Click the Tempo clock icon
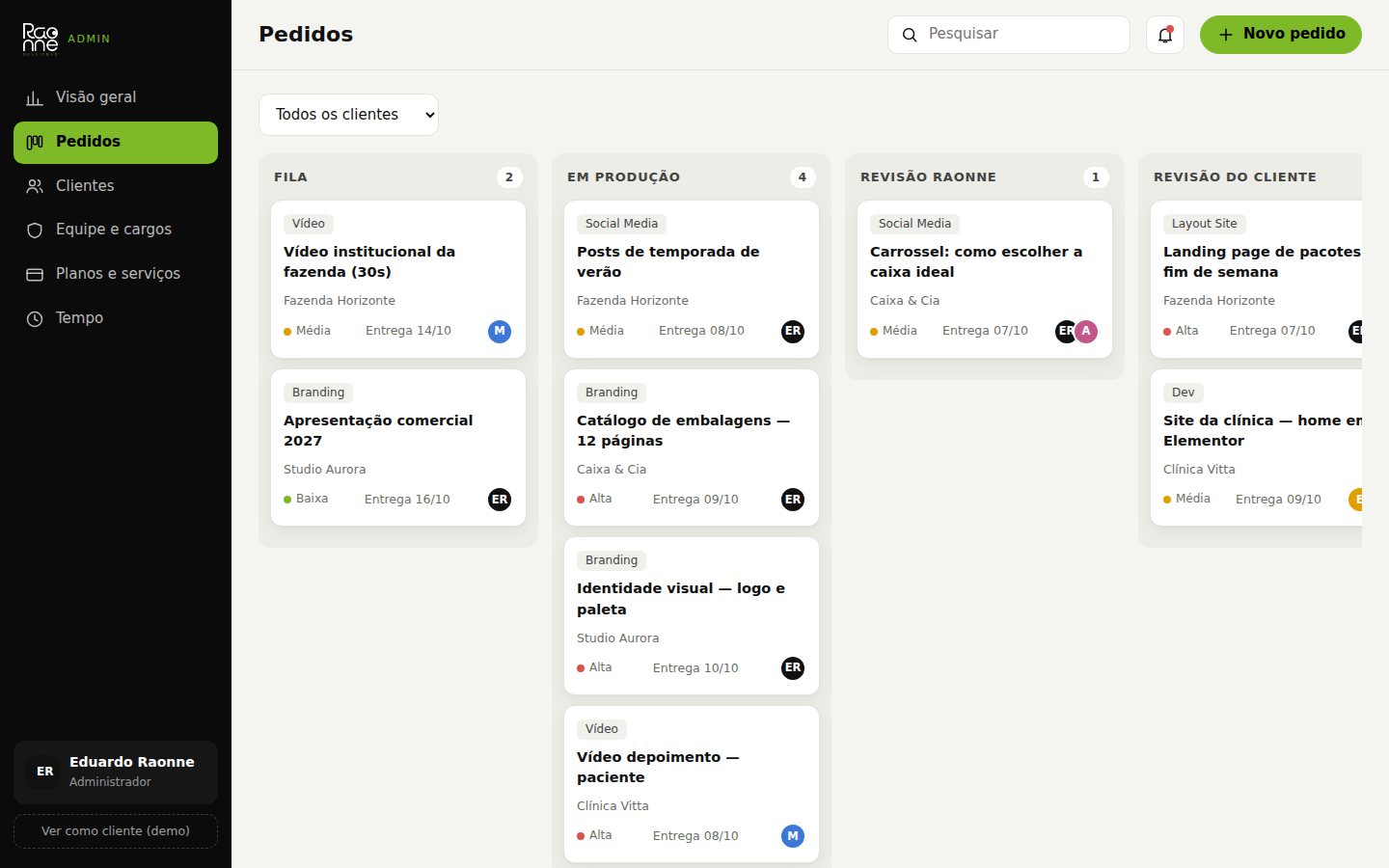The height and width of the screenshot is (868, 1389). pos(35,318)
